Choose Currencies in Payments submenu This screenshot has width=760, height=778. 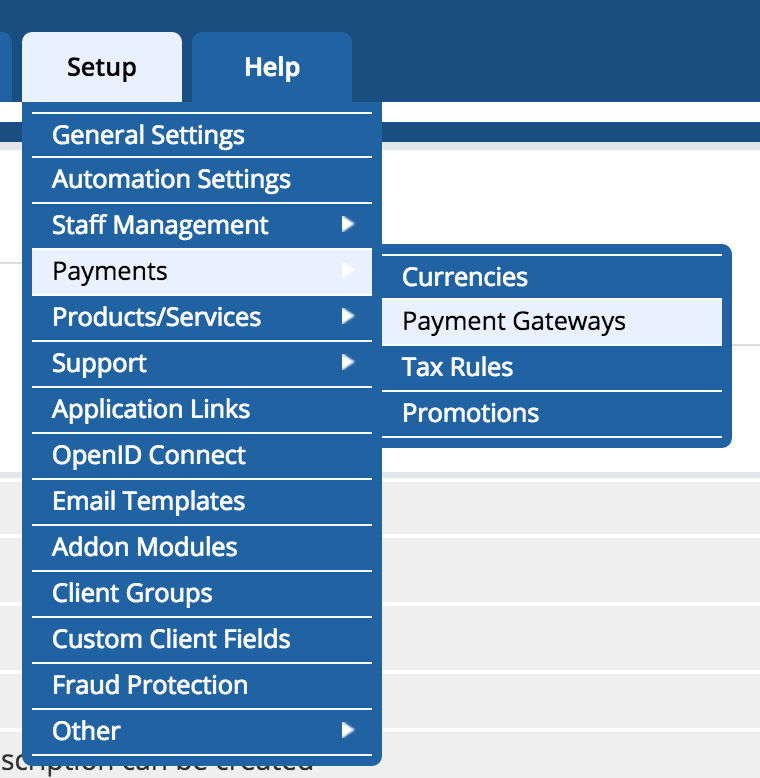click(465, 277)
